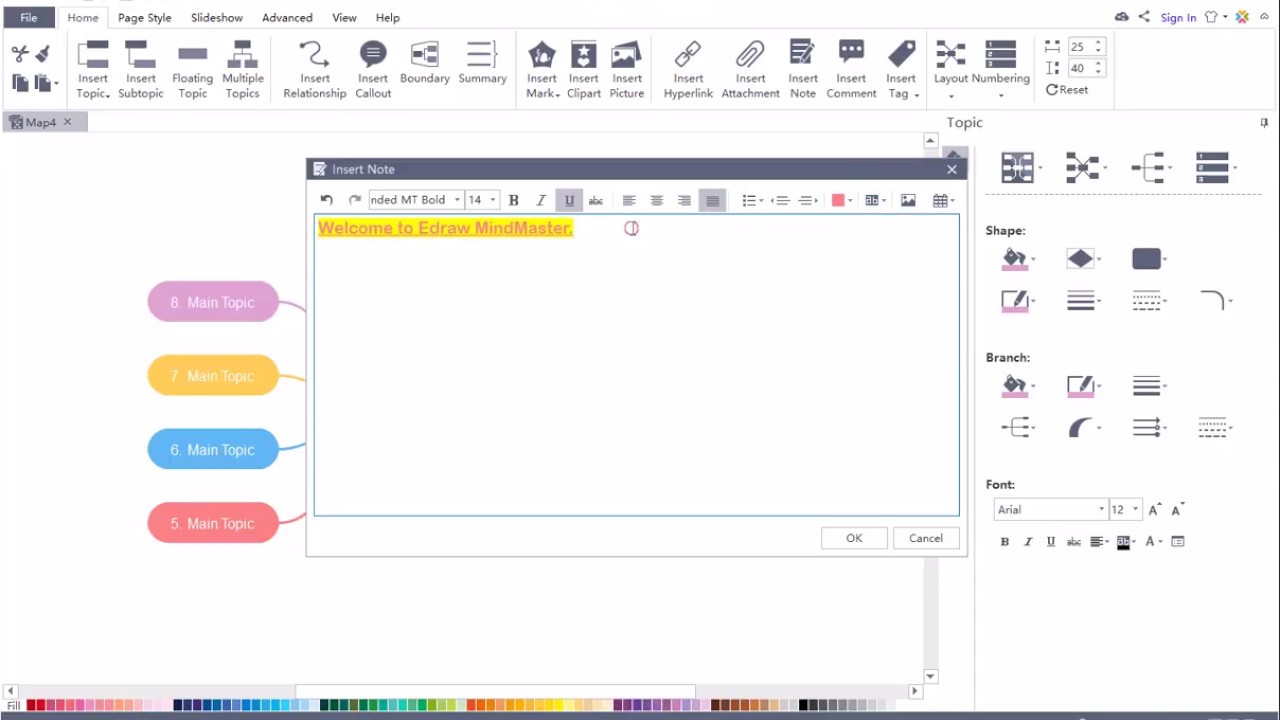Open Arial font dropdown in Topic panel
Viewport: 1280px width, 720px height.
(1101, 510)
